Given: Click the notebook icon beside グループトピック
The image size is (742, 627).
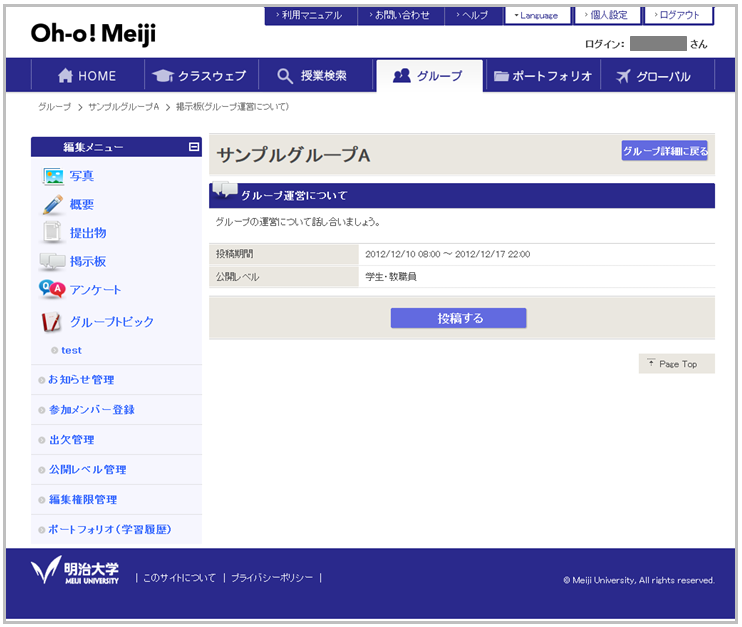Looking at the screenshot, I should pos(51,322).
